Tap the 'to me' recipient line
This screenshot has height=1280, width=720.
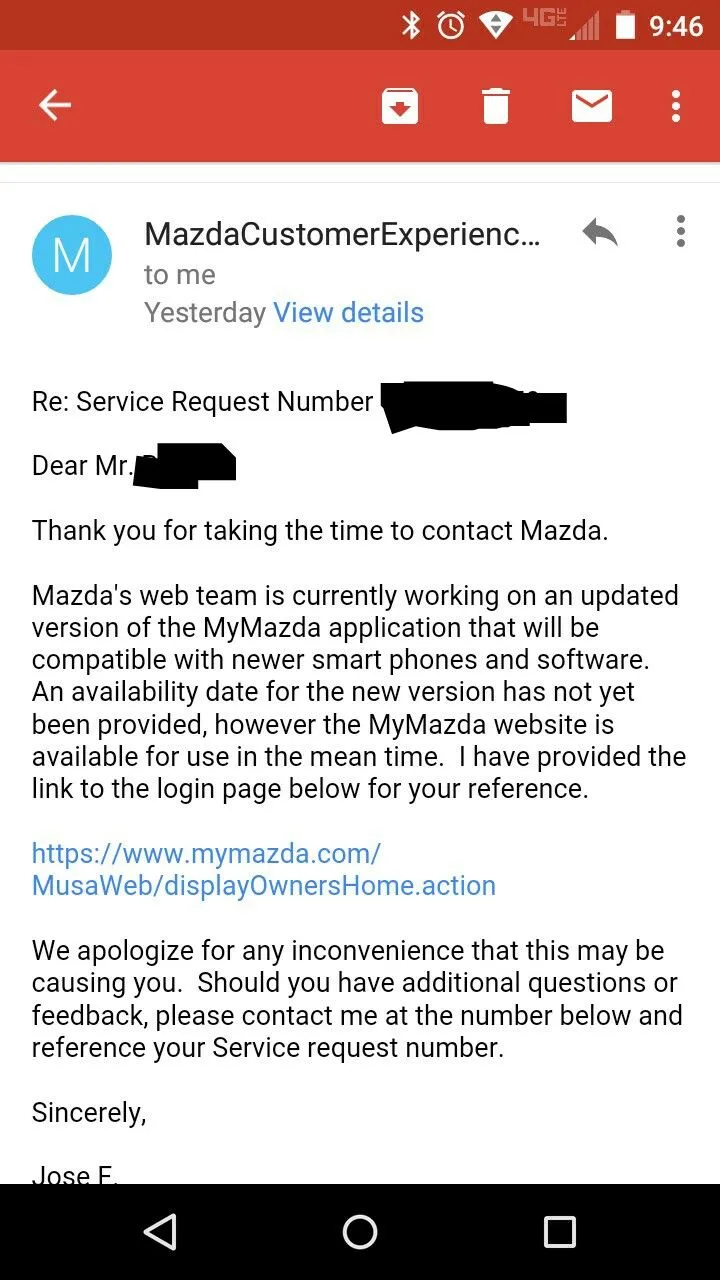pos(180,275)
